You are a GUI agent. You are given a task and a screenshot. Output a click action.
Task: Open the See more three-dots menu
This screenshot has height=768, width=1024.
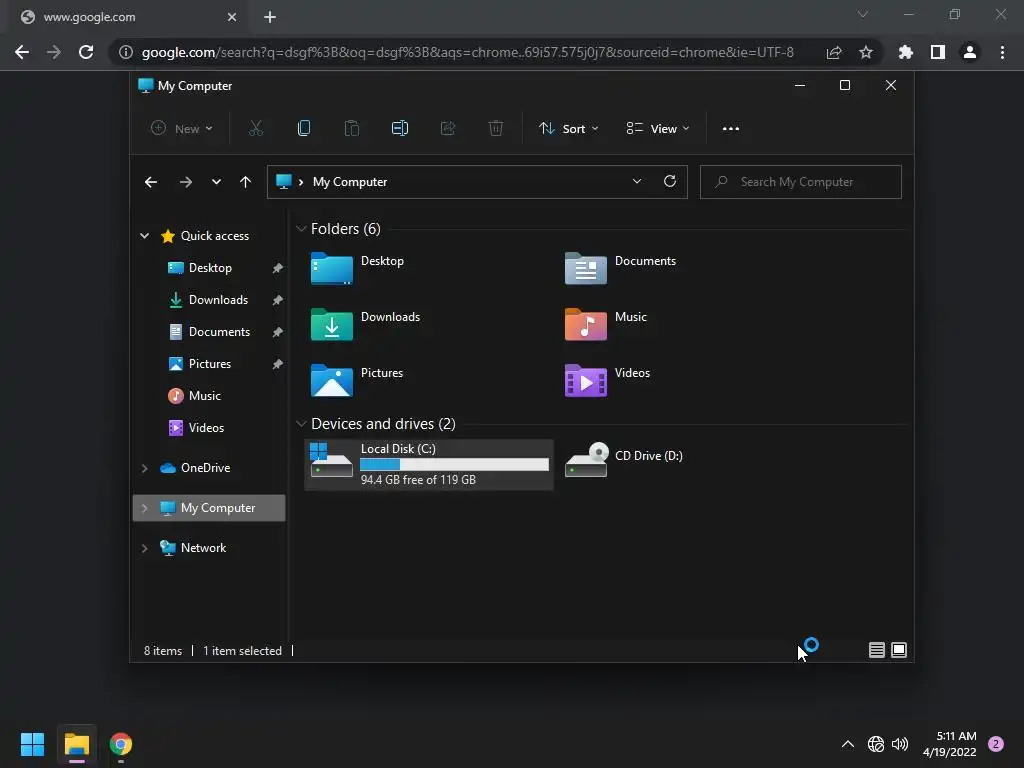click(x=731, y=129)
